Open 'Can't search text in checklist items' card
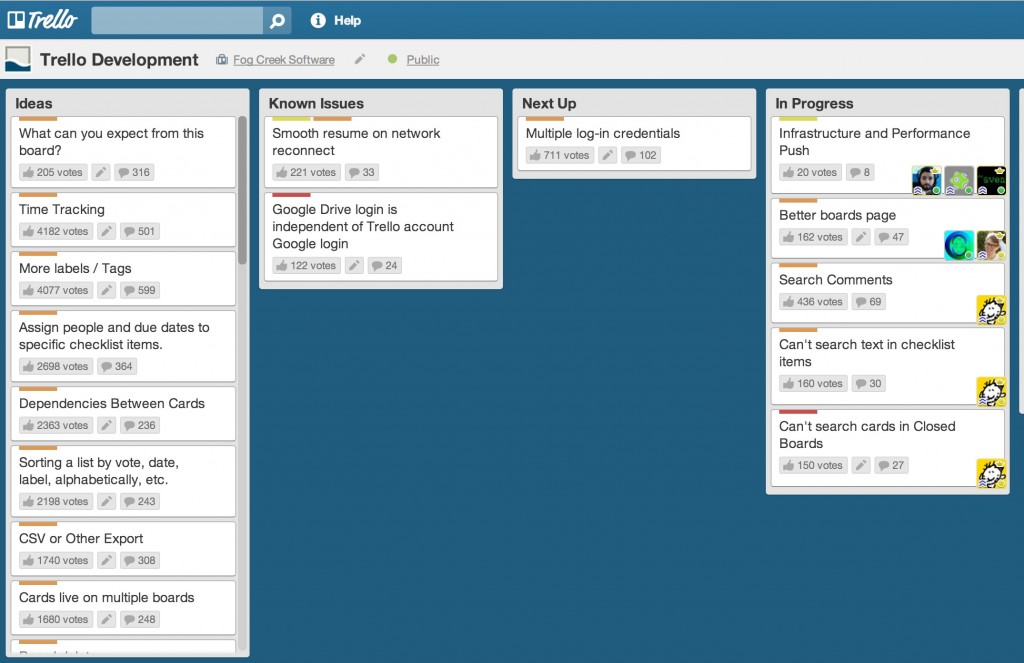 tap(867, 353)
